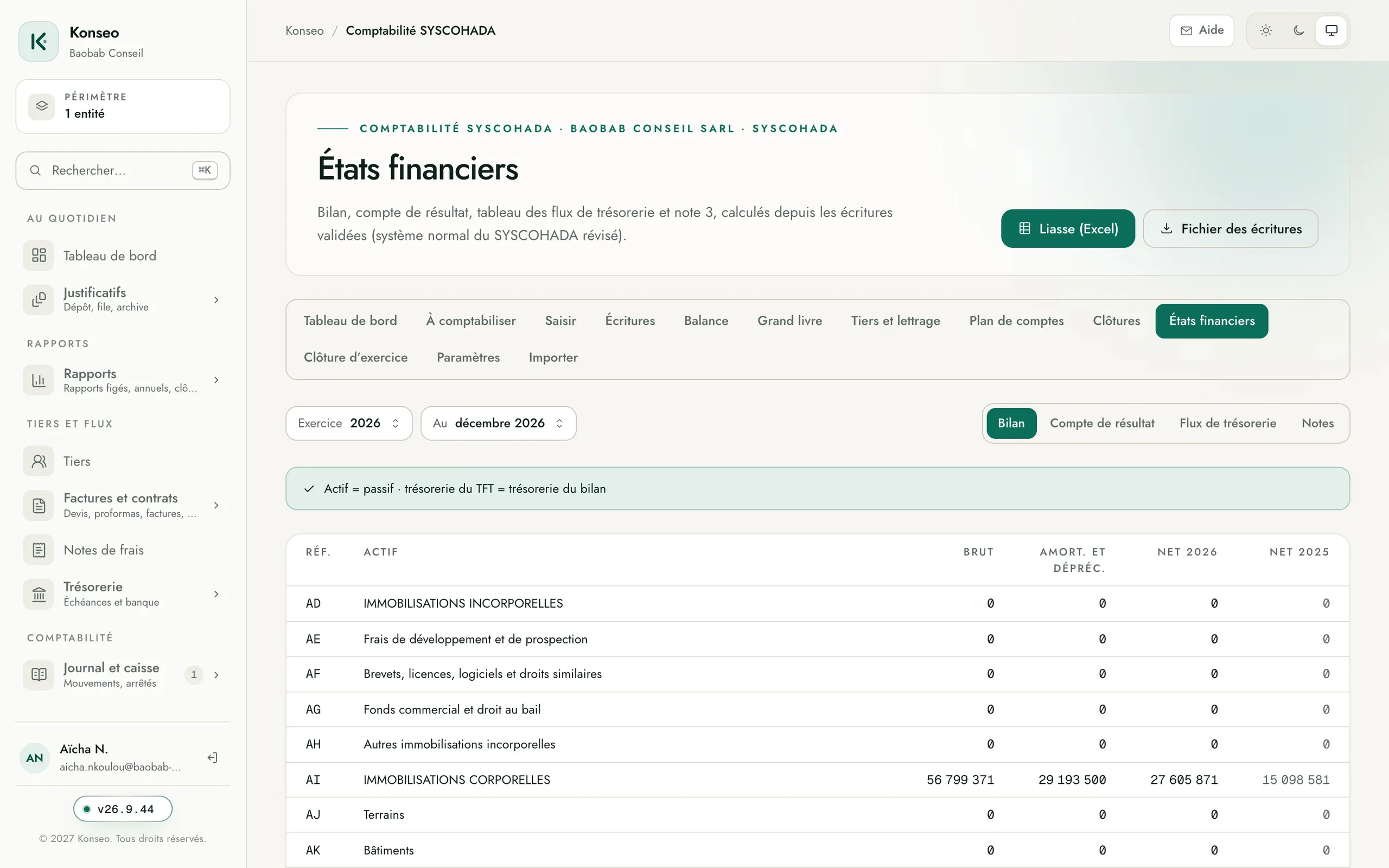Image resolution: width=1389 pixels, height=868 pixels.
Task: Open the À comptabiliser tab
Action: [x=470, y=321]
